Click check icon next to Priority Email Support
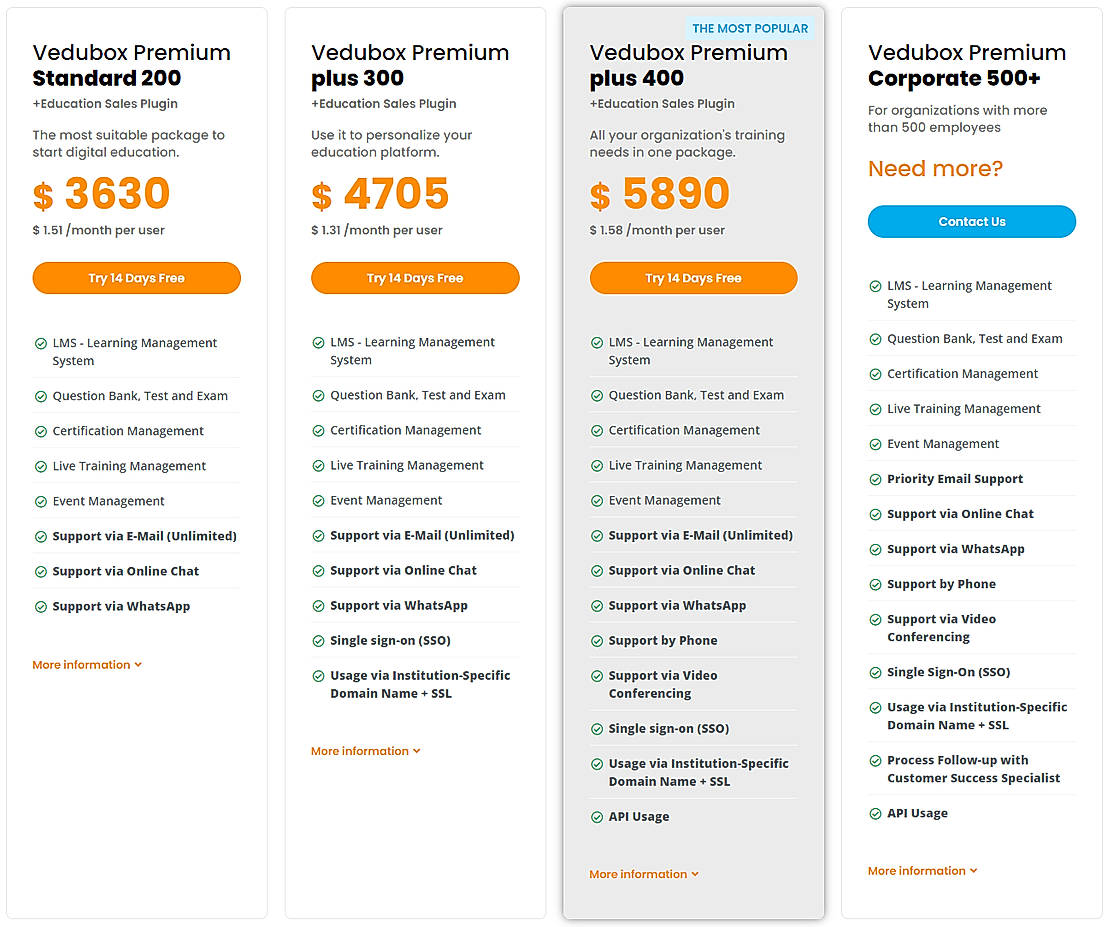Viewport: 1108px width, 927px height. pos(875,479)
